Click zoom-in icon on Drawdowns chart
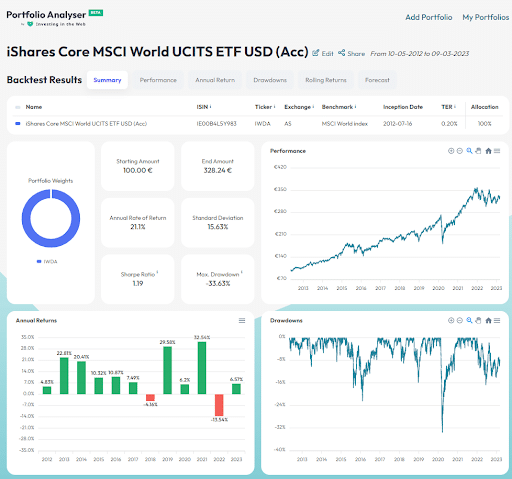This screenshot has height=479, width=512. point(451,320)
